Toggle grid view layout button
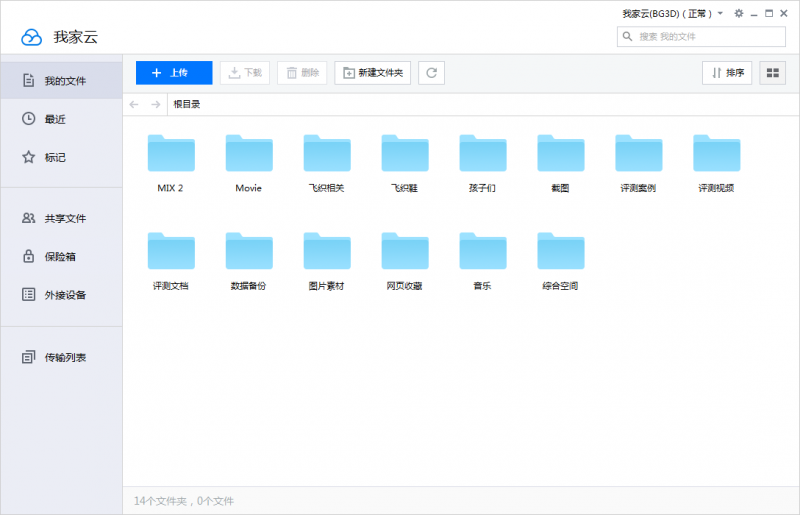The image size is (800, 515). pos(772,73)
